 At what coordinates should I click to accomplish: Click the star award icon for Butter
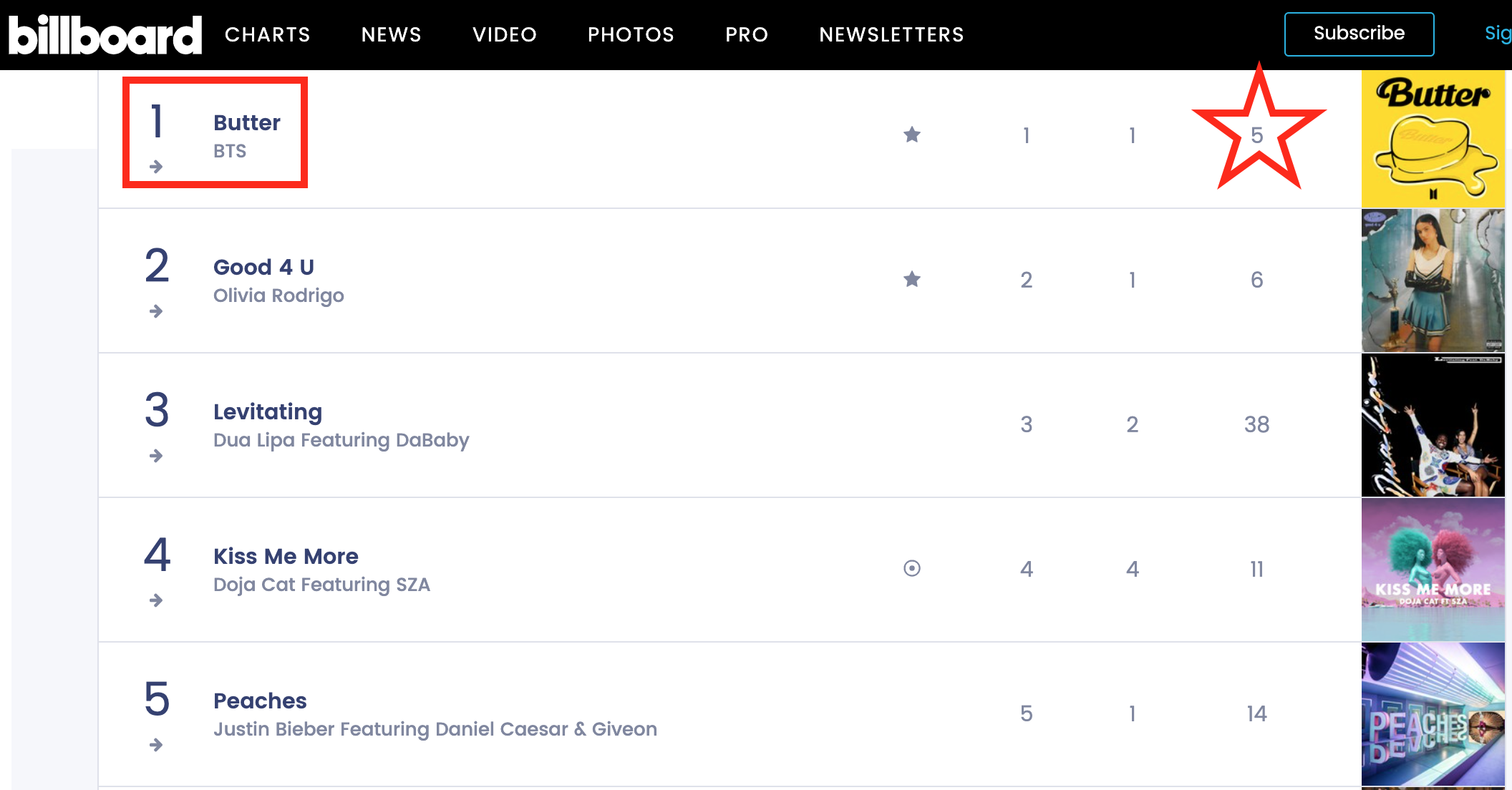click(x=911, y=135)
